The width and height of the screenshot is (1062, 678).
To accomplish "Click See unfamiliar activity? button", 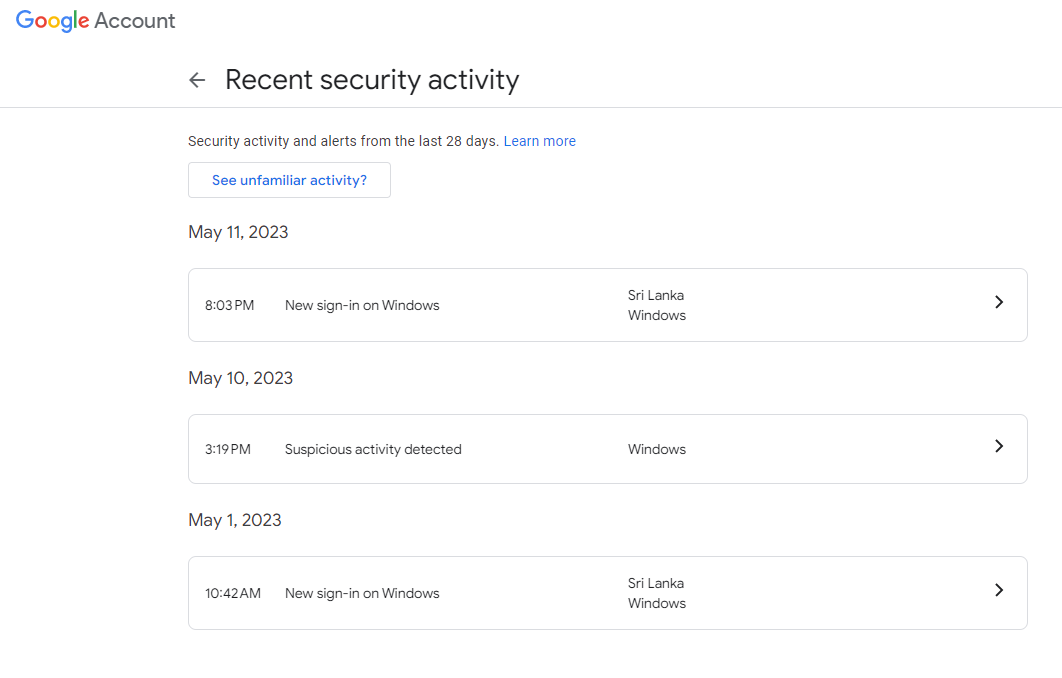I will point(289,180).
